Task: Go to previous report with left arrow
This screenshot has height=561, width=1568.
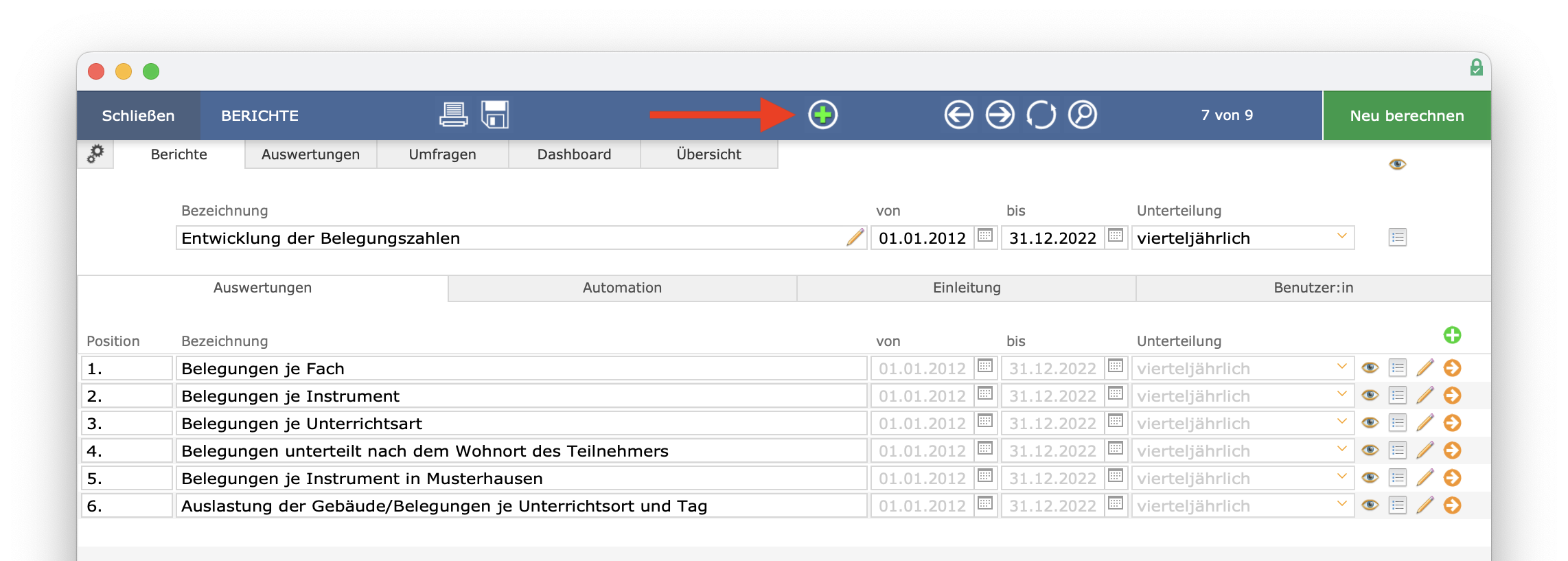Action: [x=958, y=115]
